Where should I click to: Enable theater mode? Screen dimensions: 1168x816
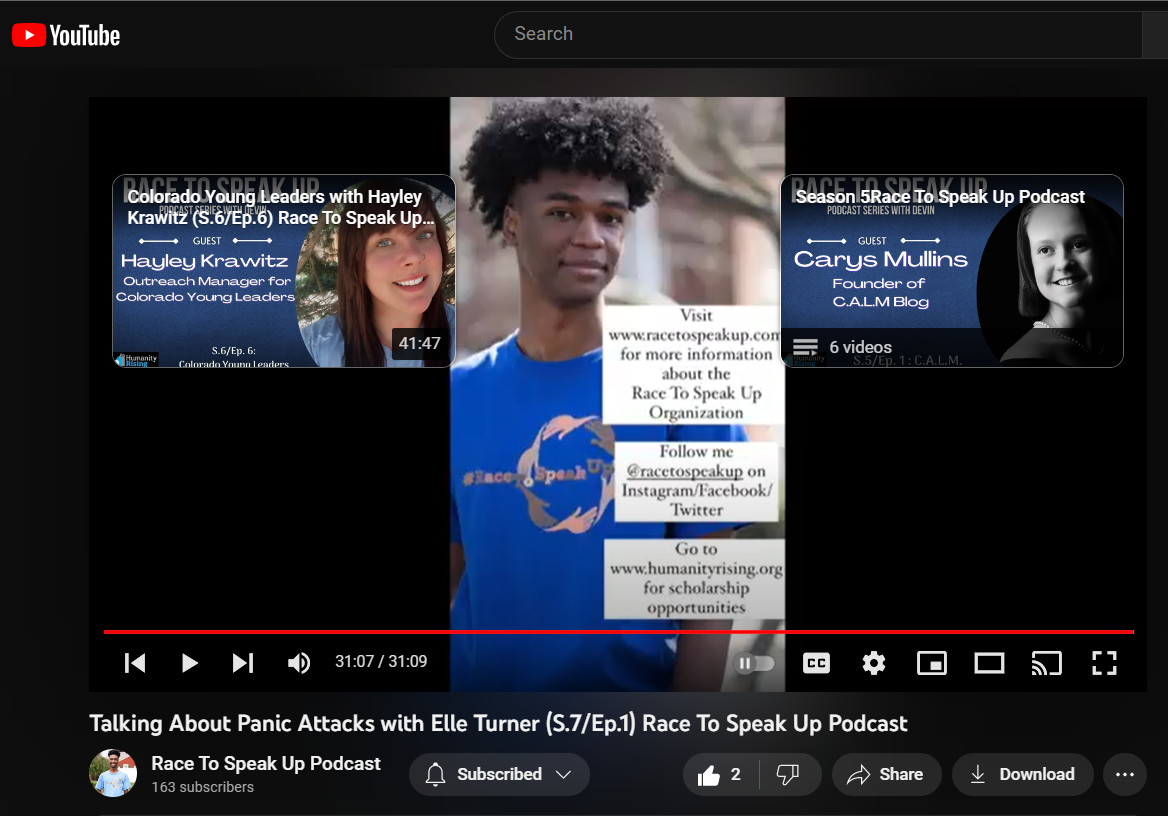coord(989,662)
